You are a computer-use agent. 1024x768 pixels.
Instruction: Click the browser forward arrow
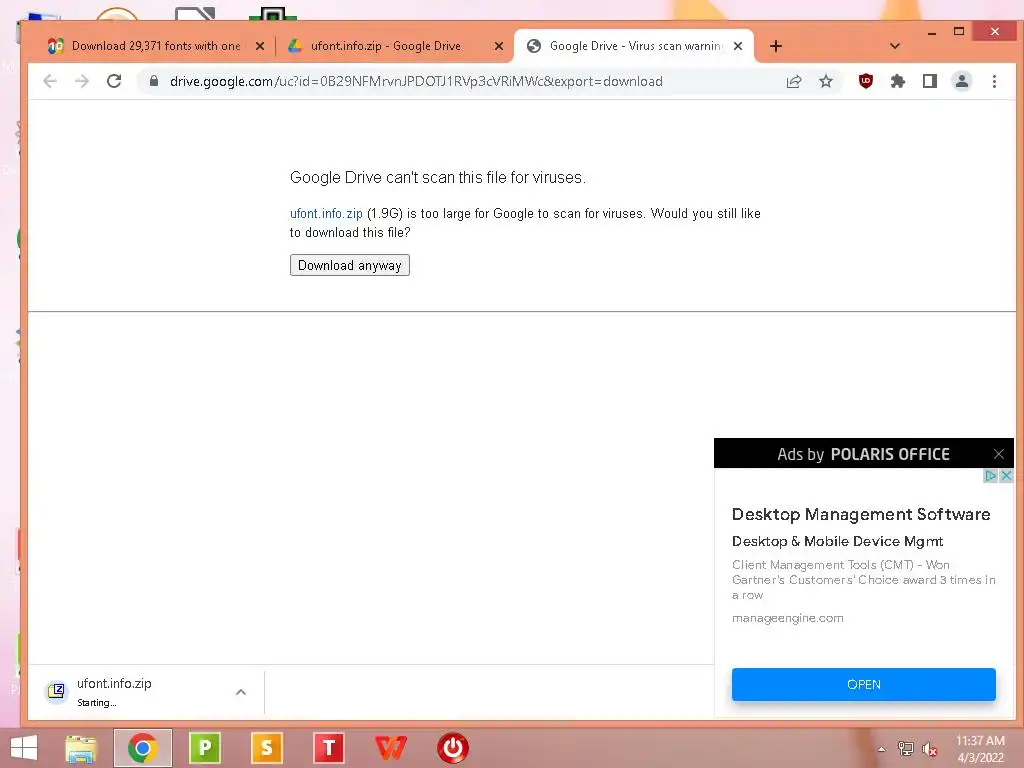tap(82, 81)
